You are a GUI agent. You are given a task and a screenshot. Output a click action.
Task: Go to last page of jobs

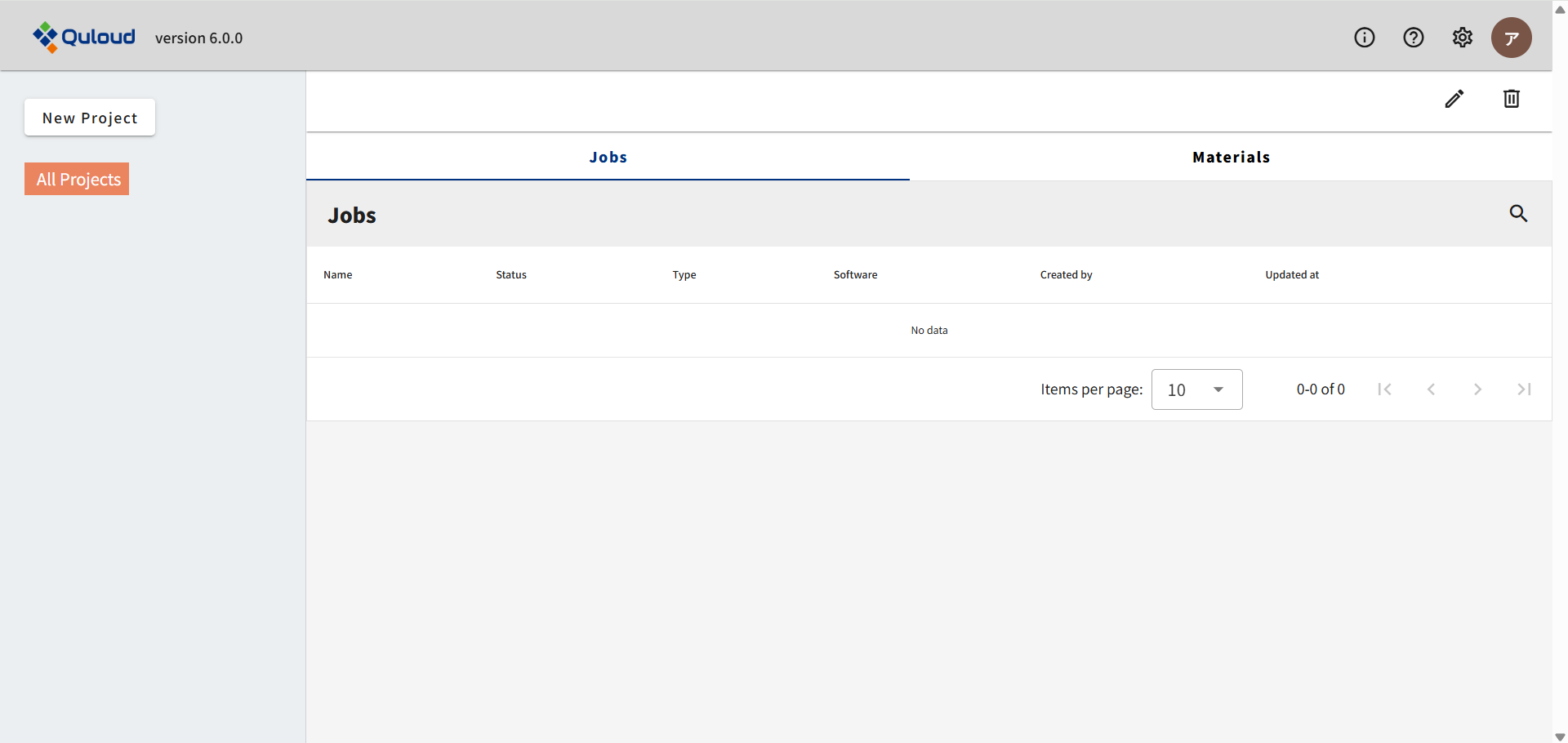pos(1524,389)
